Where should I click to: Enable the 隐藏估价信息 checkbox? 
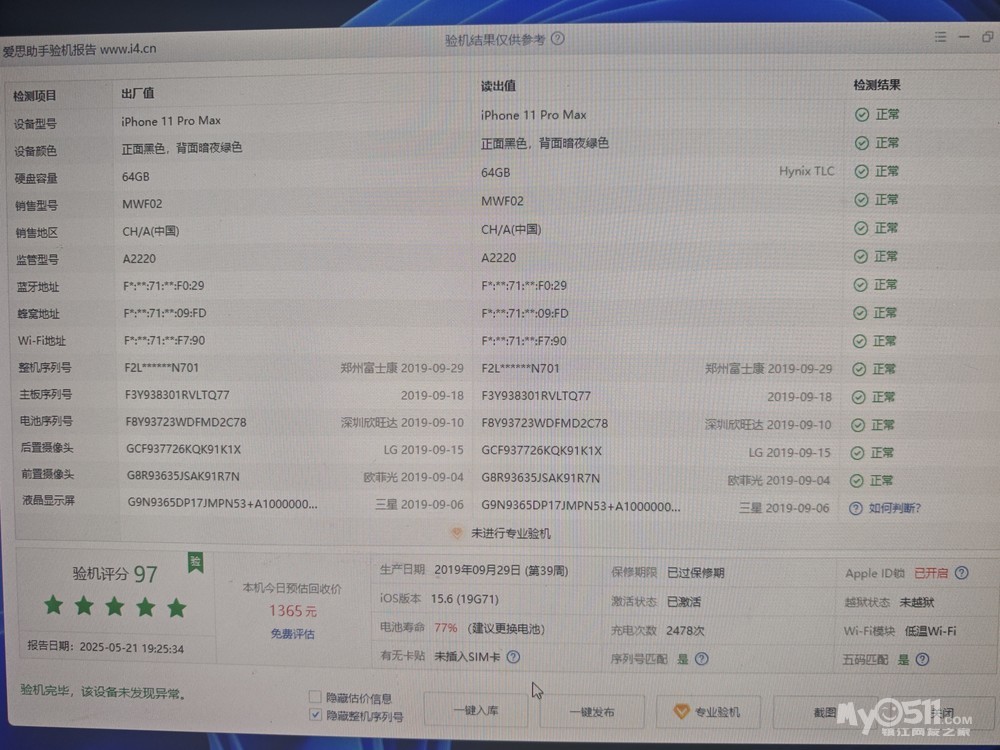pyautogui.click(x=316, y=697)
